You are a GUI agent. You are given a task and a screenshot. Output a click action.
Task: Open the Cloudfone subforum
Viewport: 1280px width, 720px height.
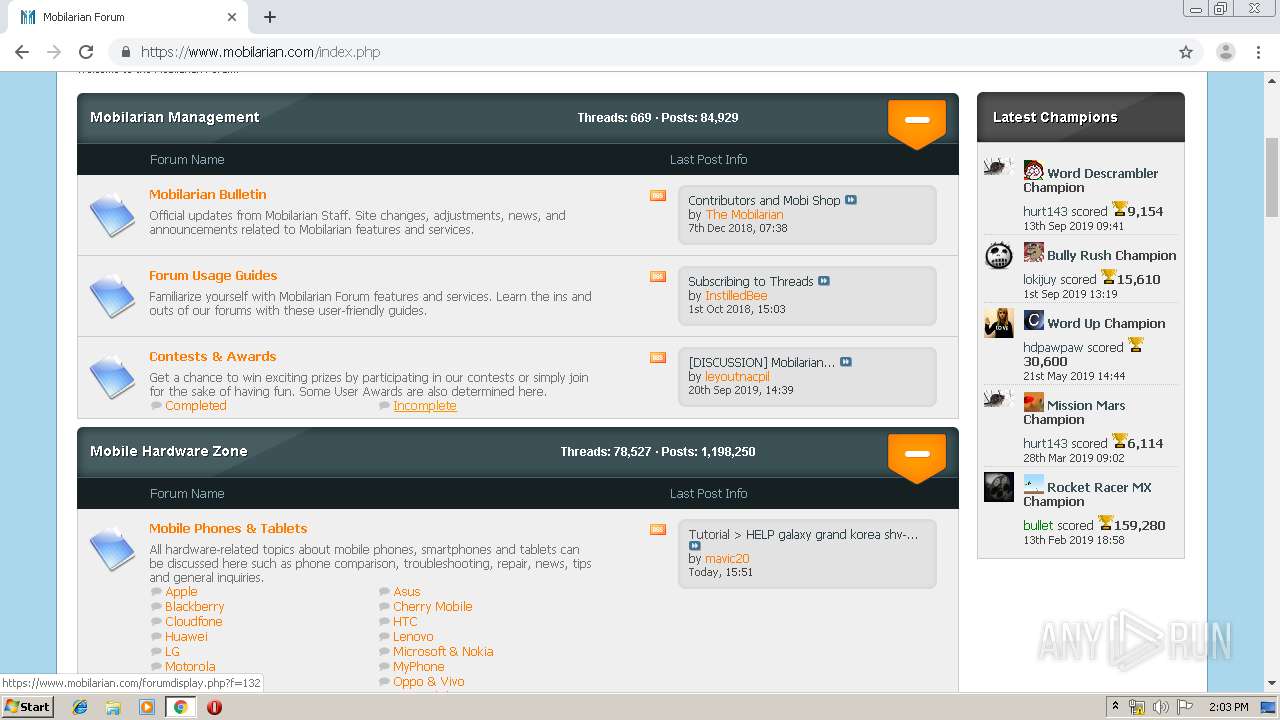(x=194, y=621)
